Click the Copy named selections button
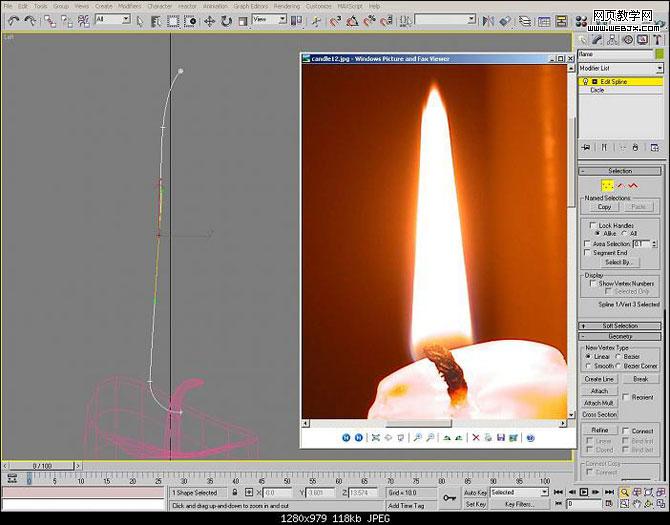670x525 pixels. [x=604, y=207]
